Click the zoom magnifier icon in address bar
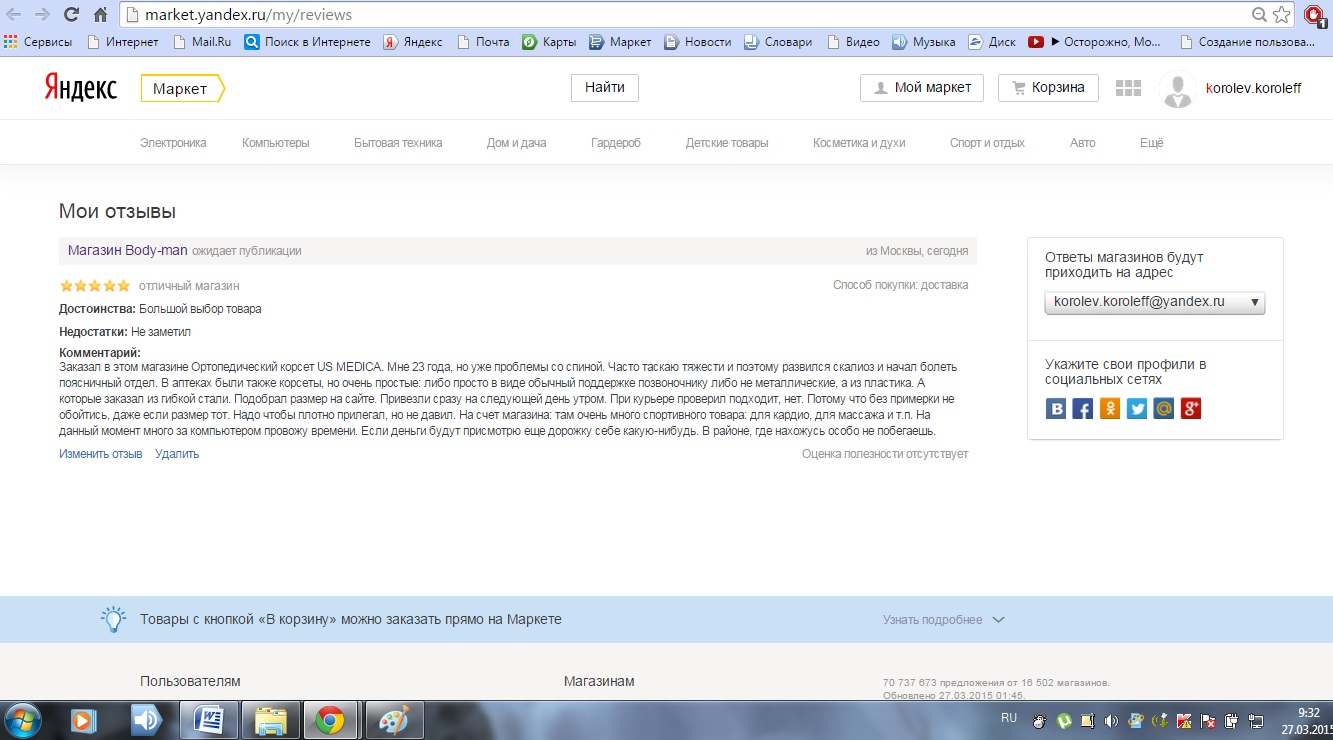1333x740 pixels. (x=1260, y=15)
